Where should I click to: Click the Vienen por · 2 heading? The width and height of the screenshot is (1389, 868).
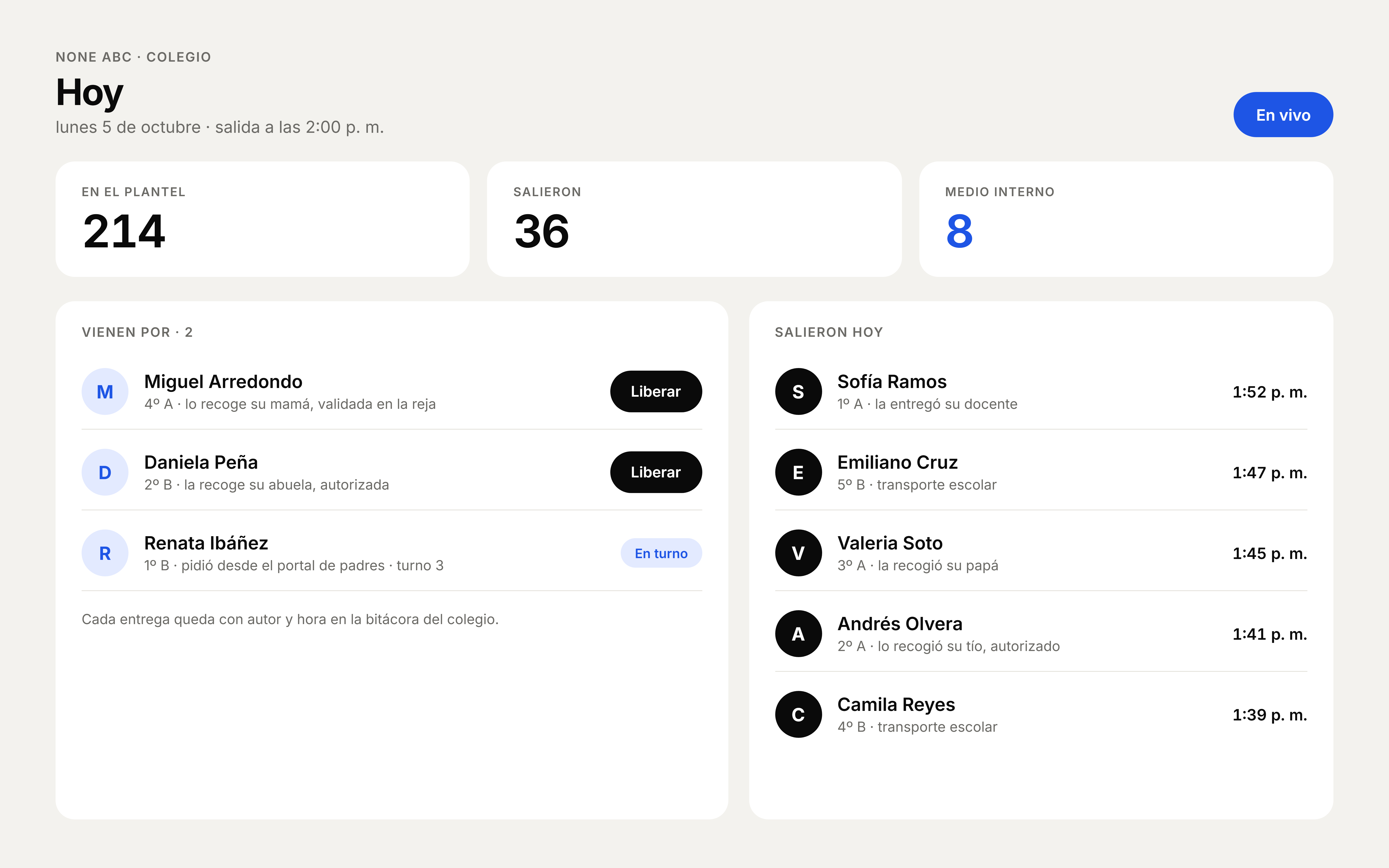(137, 332)
